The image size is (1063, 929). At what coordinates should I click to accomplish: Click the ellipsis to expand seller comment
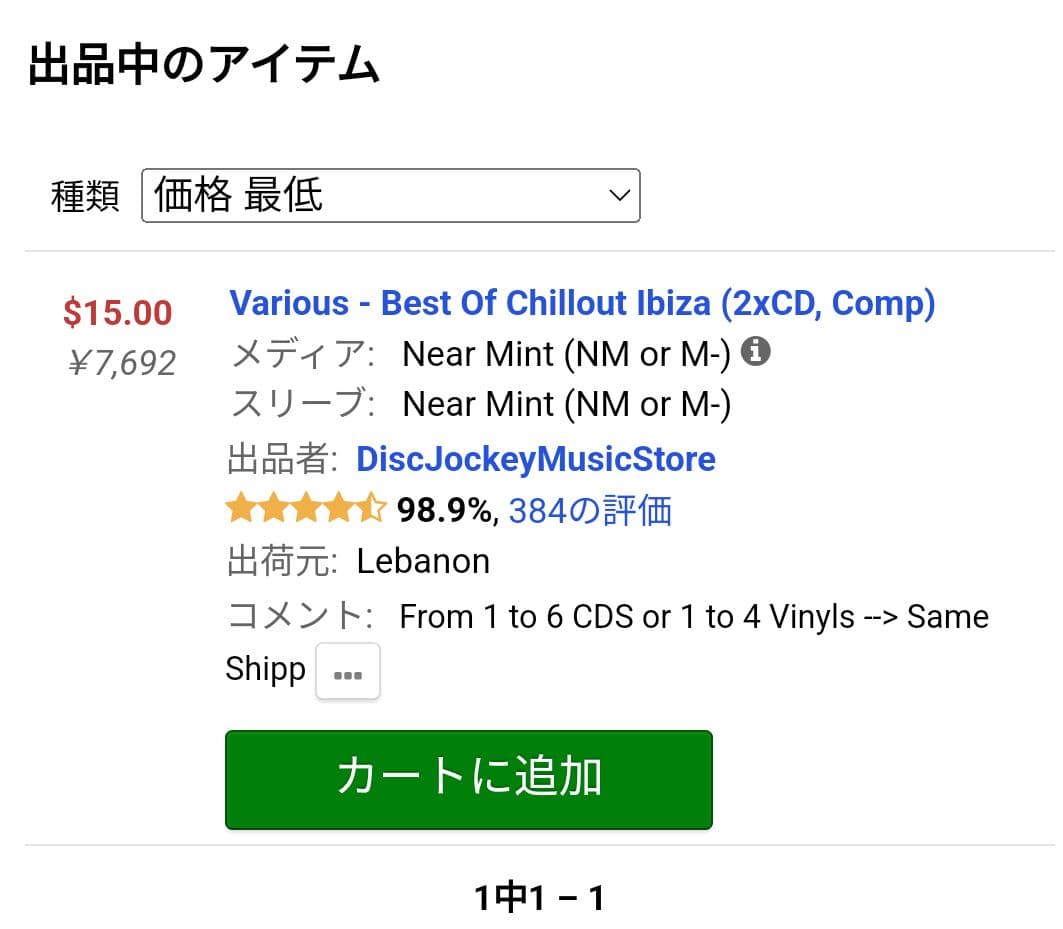click(347, 671)
